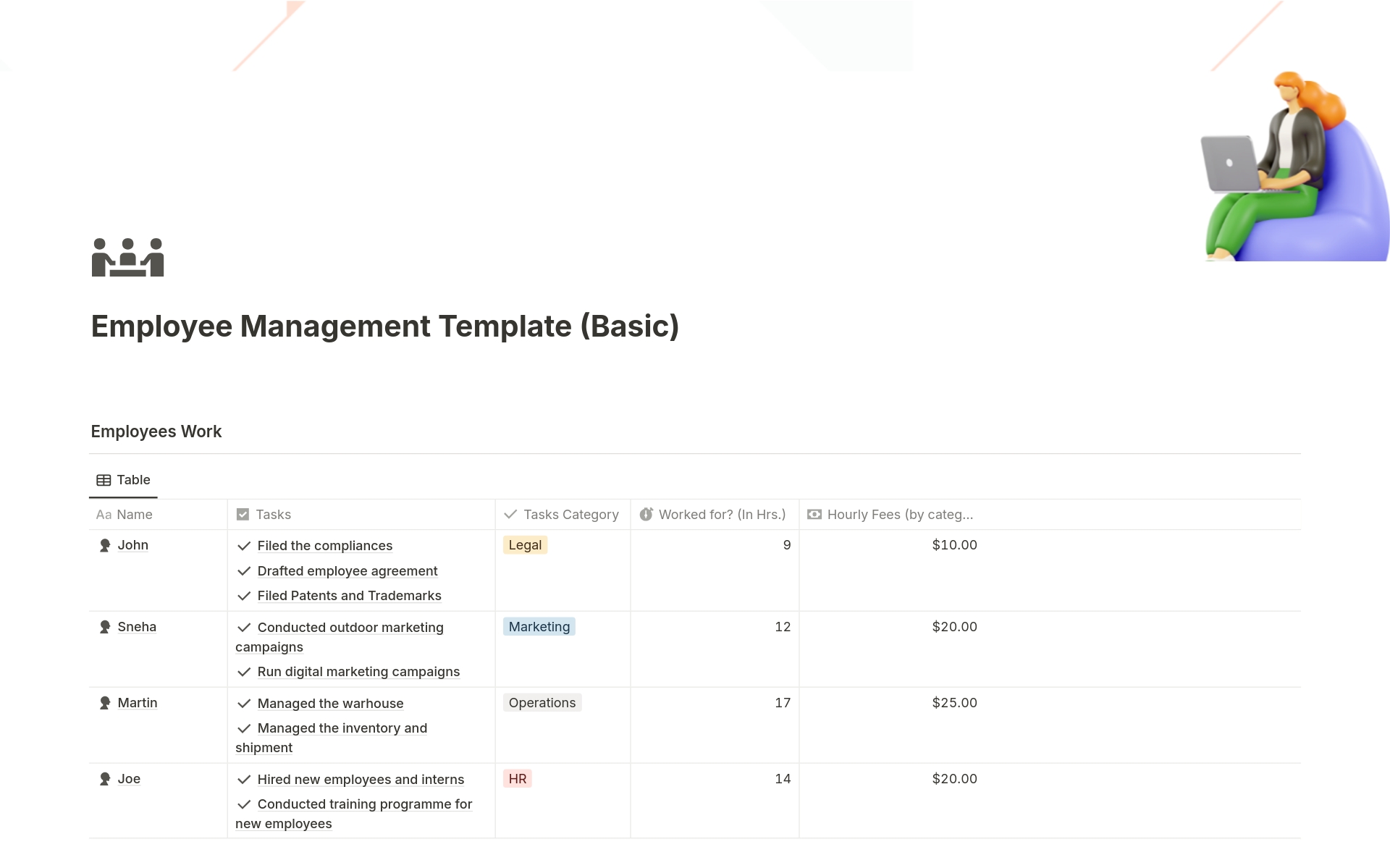This screenshot has height=868, width=1390.
Task: Toggle the checkmark for Run digital marketing campaigns
Action: (244, 672)
